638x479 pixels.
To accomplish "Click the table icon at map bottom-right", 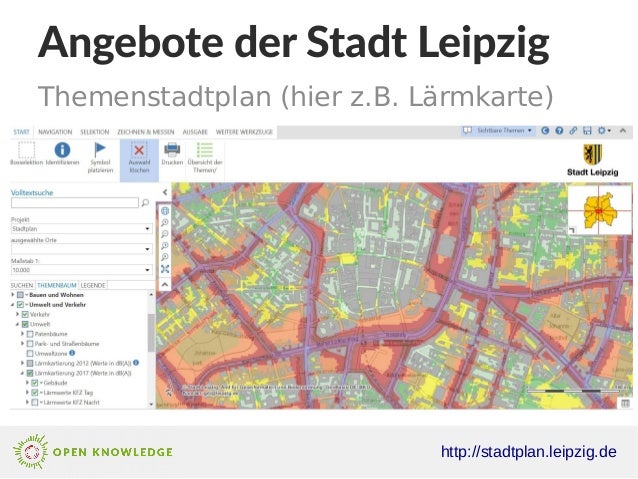I will (625, 403).
